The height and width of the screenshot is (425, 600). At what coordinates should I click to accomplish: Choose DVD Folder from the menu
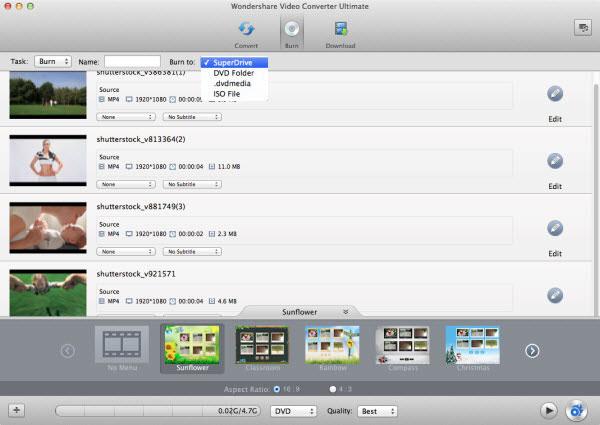(234, 73)
